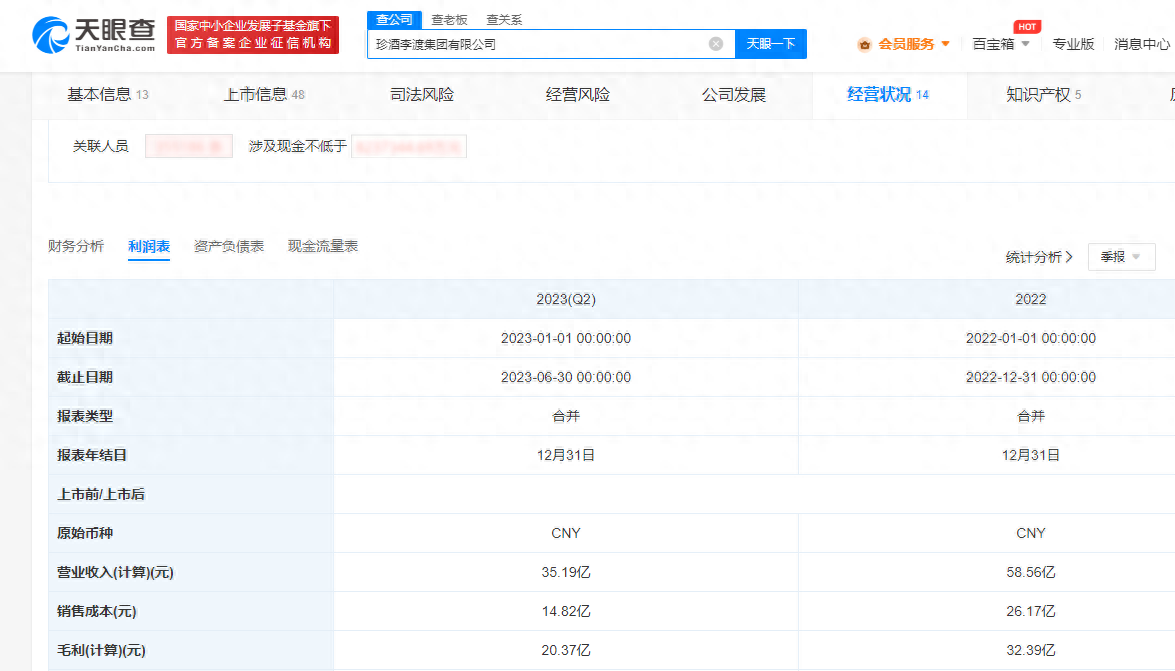Open the 季报 period dropdown
The width and height of the screenshot is (1175, 671).
[x=1121, y=257]
